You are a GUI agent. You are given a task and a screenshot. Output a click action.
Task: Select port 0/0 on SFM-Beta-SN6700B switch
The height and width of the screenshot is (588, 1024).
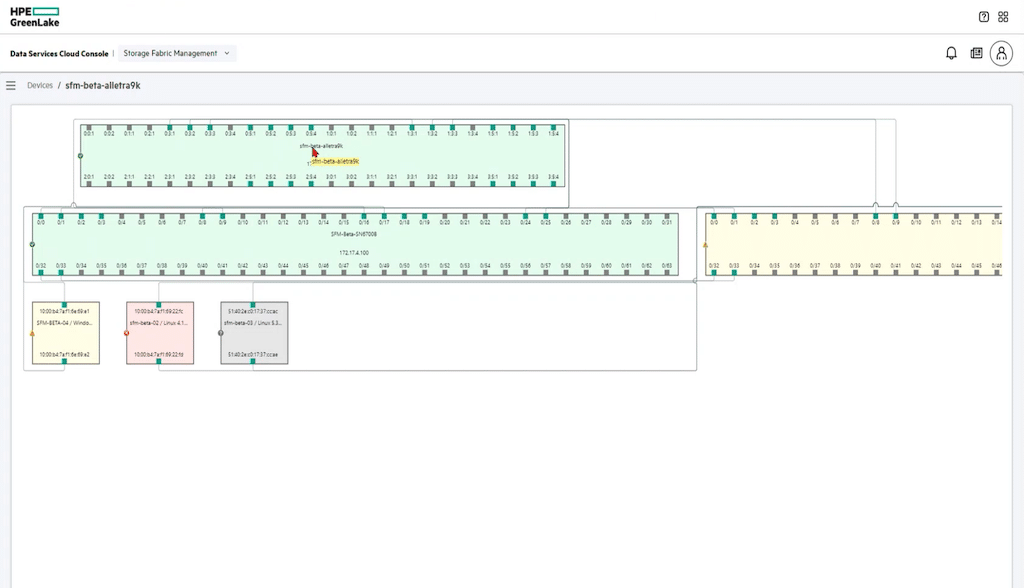tap(41, 216)
